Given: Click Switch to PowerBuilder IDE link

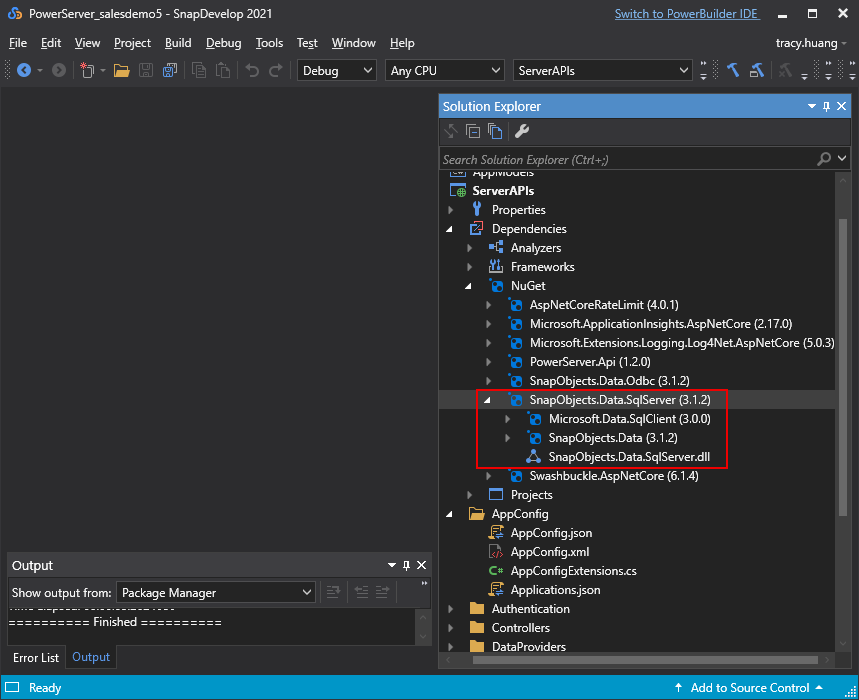Looking at the screenshot, I should click(x=687, y=14).
